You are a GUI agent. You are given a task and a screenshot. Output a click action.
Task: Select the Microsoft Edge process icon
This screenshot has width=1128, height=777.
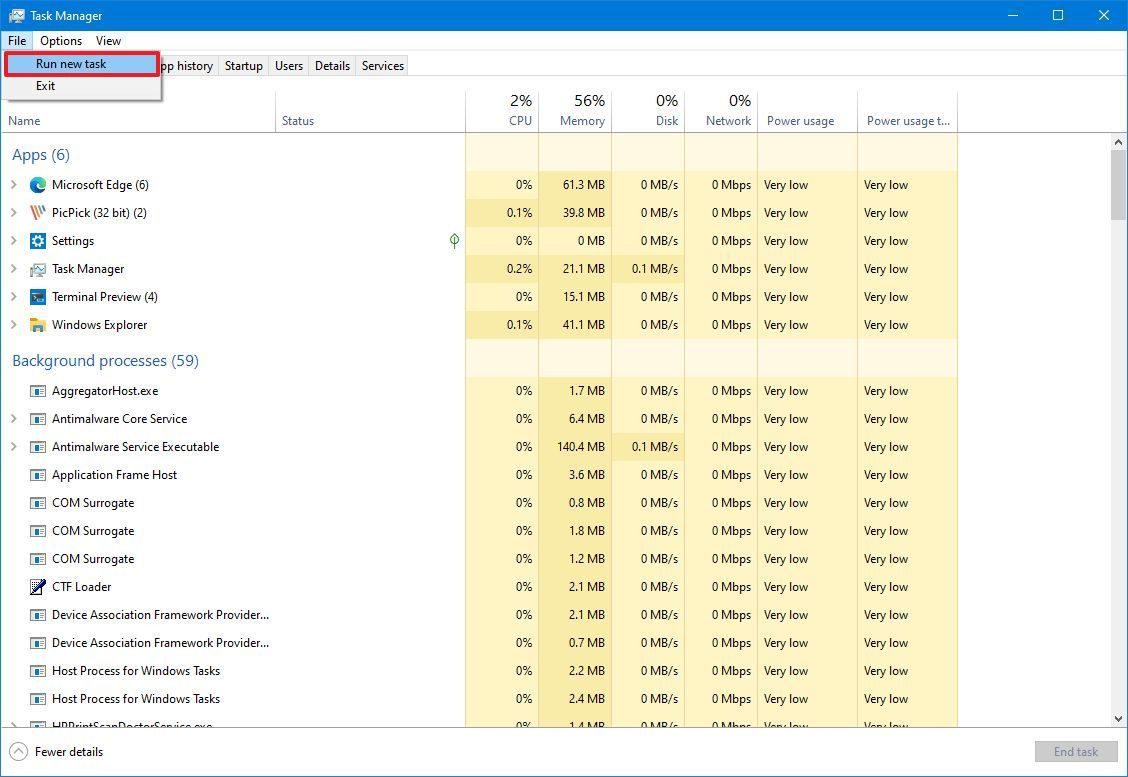tap(37, 184)
